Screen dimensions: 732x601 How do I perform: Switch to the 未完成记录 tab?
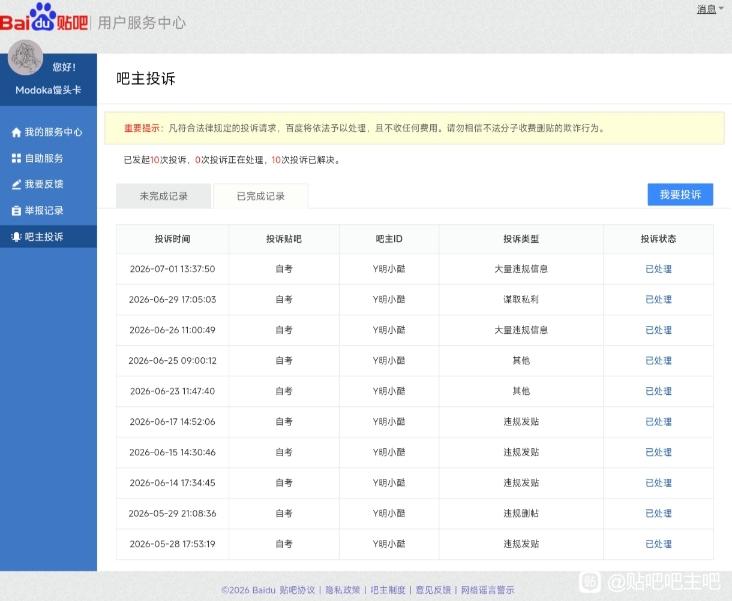tap(163, 196)
